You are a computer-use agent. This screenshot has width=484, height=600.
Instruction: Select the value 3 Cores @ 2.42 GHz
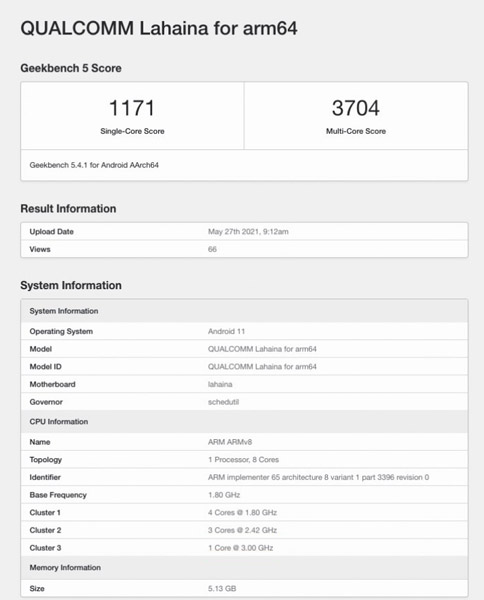(x=242, y=530)
